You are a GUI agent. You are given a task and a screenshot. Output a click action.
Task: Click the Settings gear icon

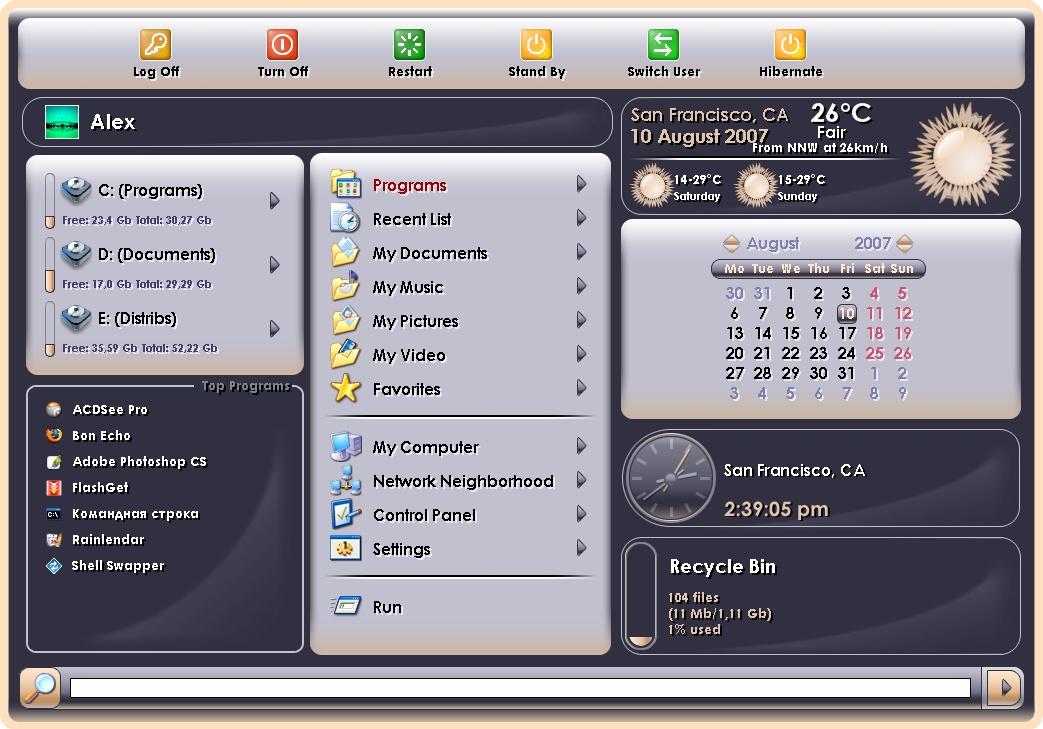pyautogui.click(x=346, y=548)
